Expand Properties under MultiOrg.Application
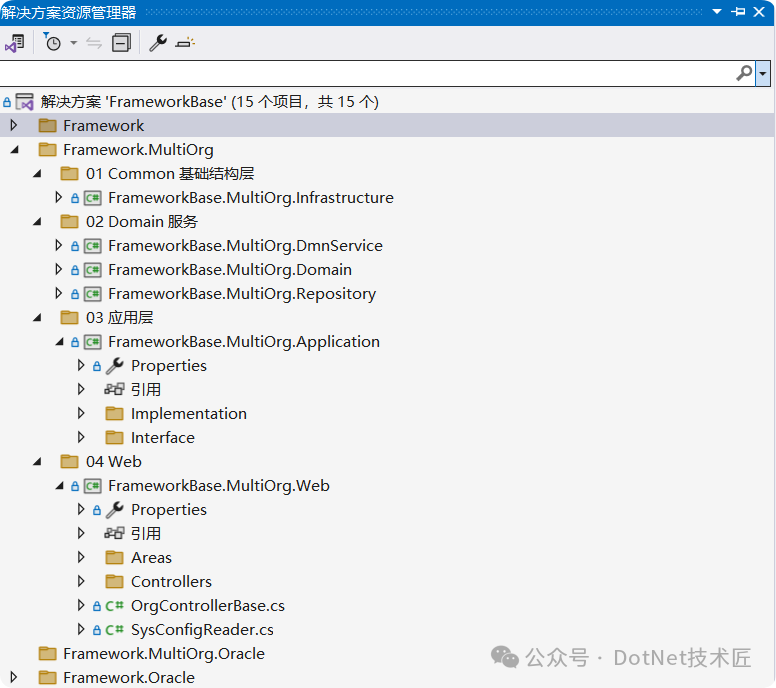The image size is (776, 688). coord(81,365)
